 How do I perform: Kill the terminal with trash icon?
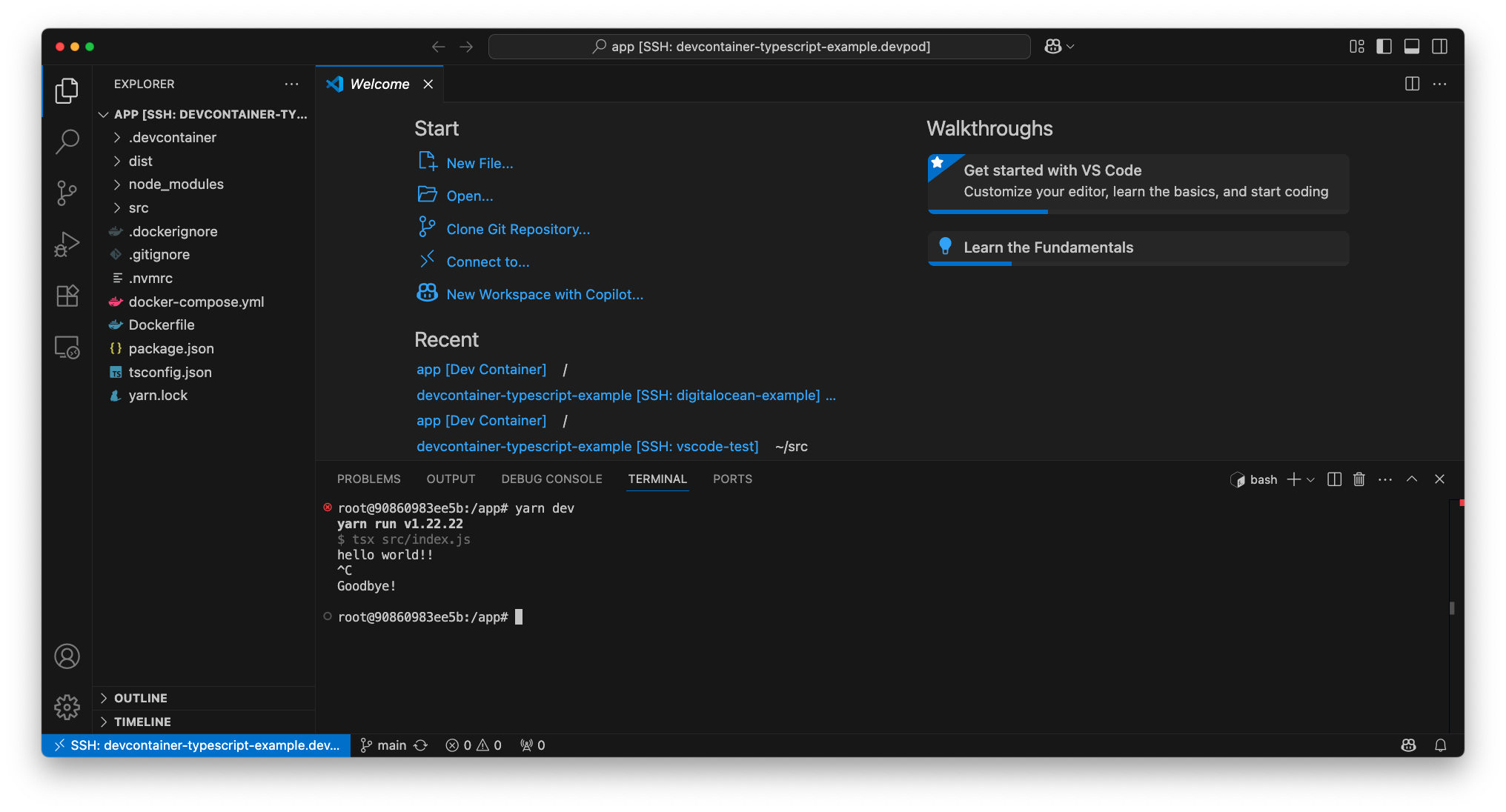pyautogui.click(x=1359, y=479)
